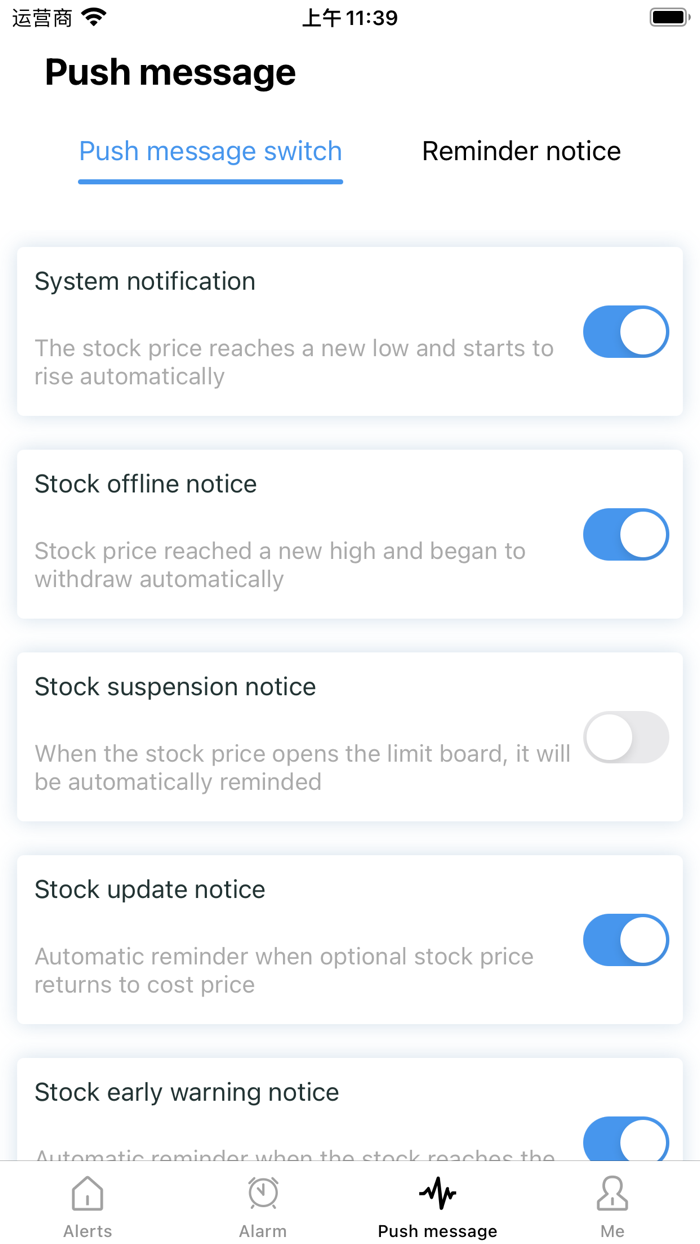Switch to the Reminder notice tab
Screen dimensions: 700x1244
521,151
